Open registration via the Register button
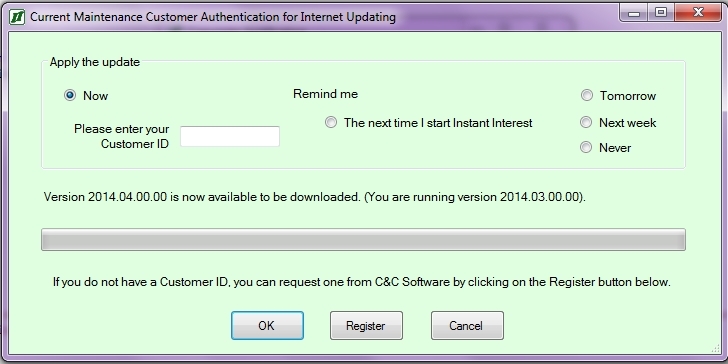728x364 pixels. tap(366, 325)
